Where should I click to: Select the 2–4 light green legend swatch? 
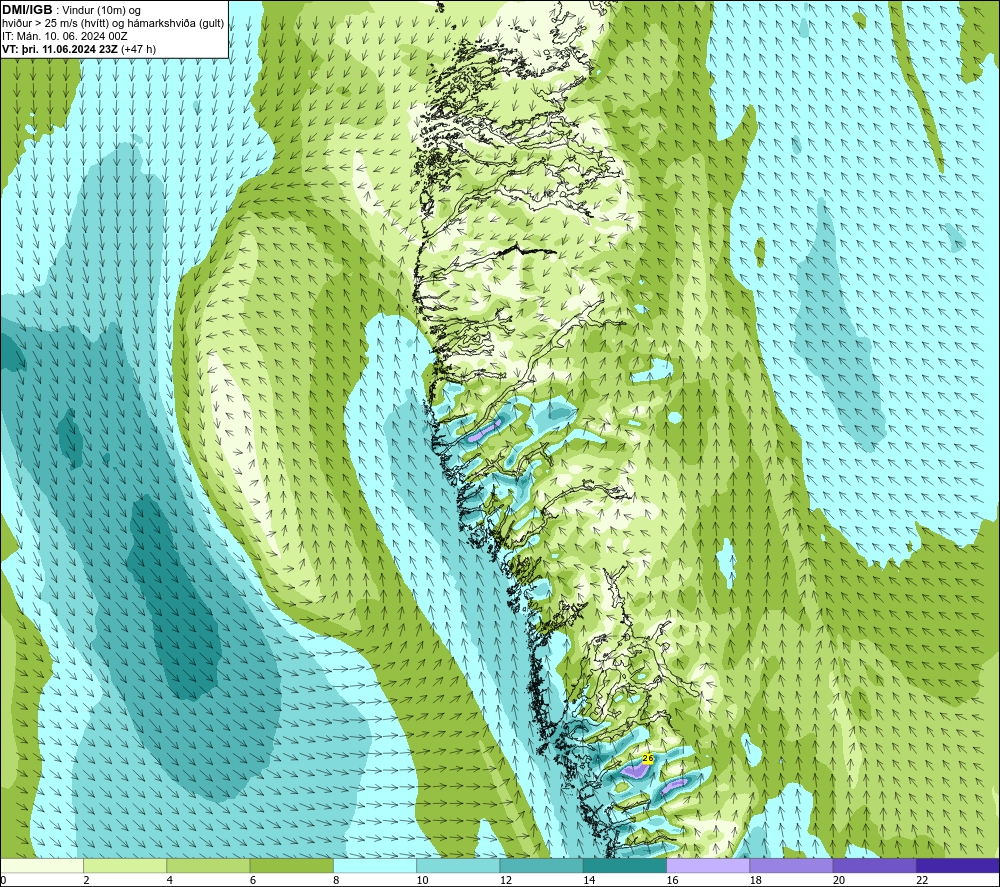(125, 865)
